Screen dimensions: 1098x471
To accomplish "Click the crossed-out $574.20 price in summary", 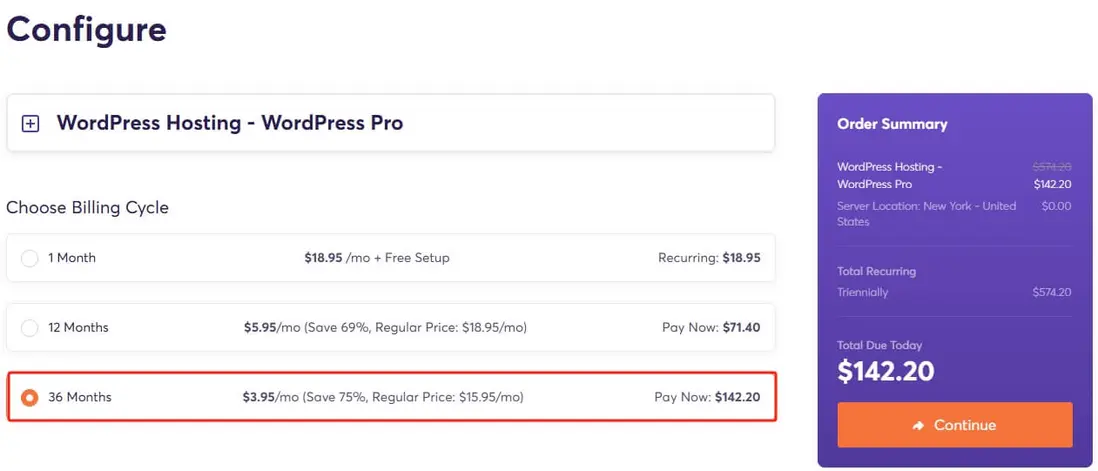I will click(x=1051, y=167).
